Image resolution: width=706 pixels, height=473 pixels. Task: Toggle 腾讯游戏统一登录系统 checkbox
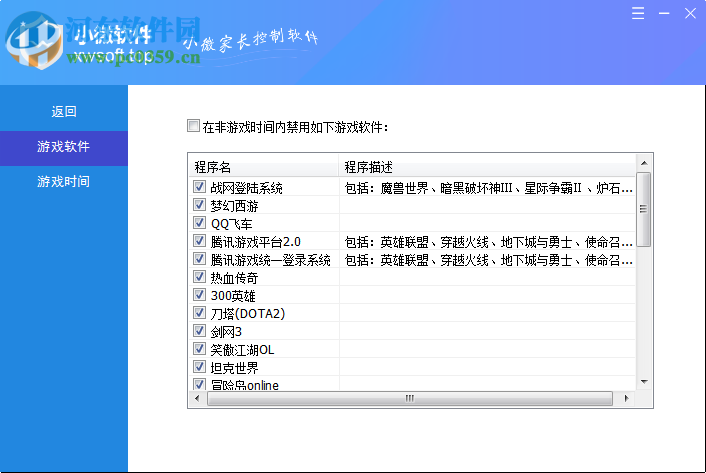tap(199, 259)
